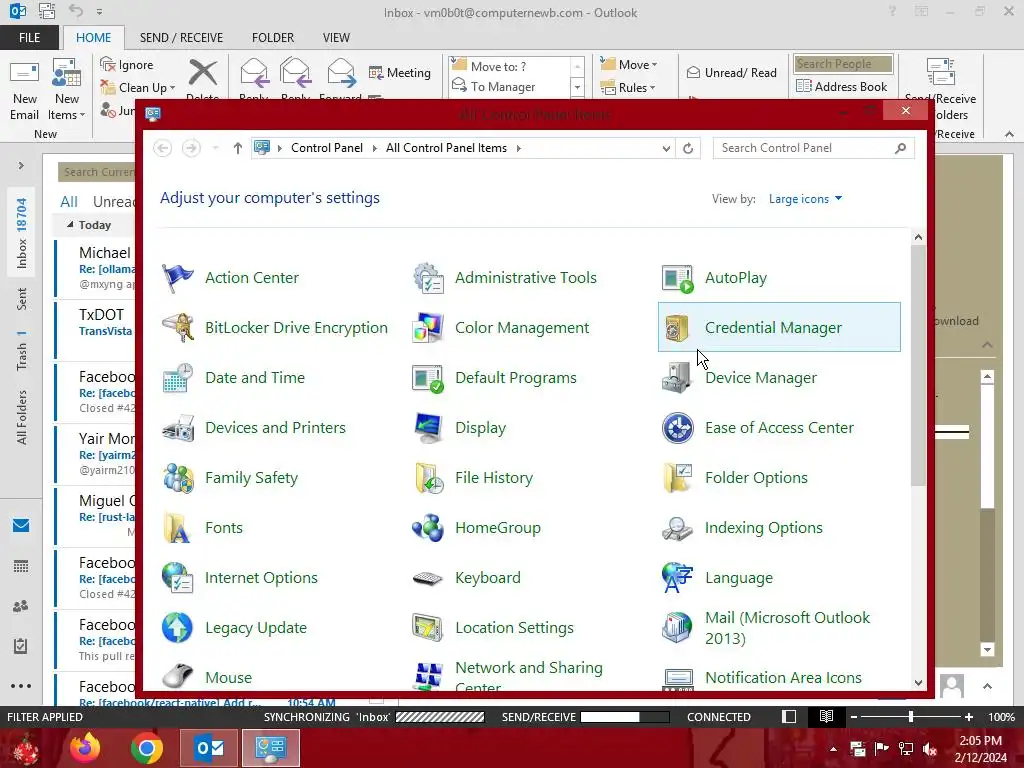Open Legacy Update icon

(178, 628)
